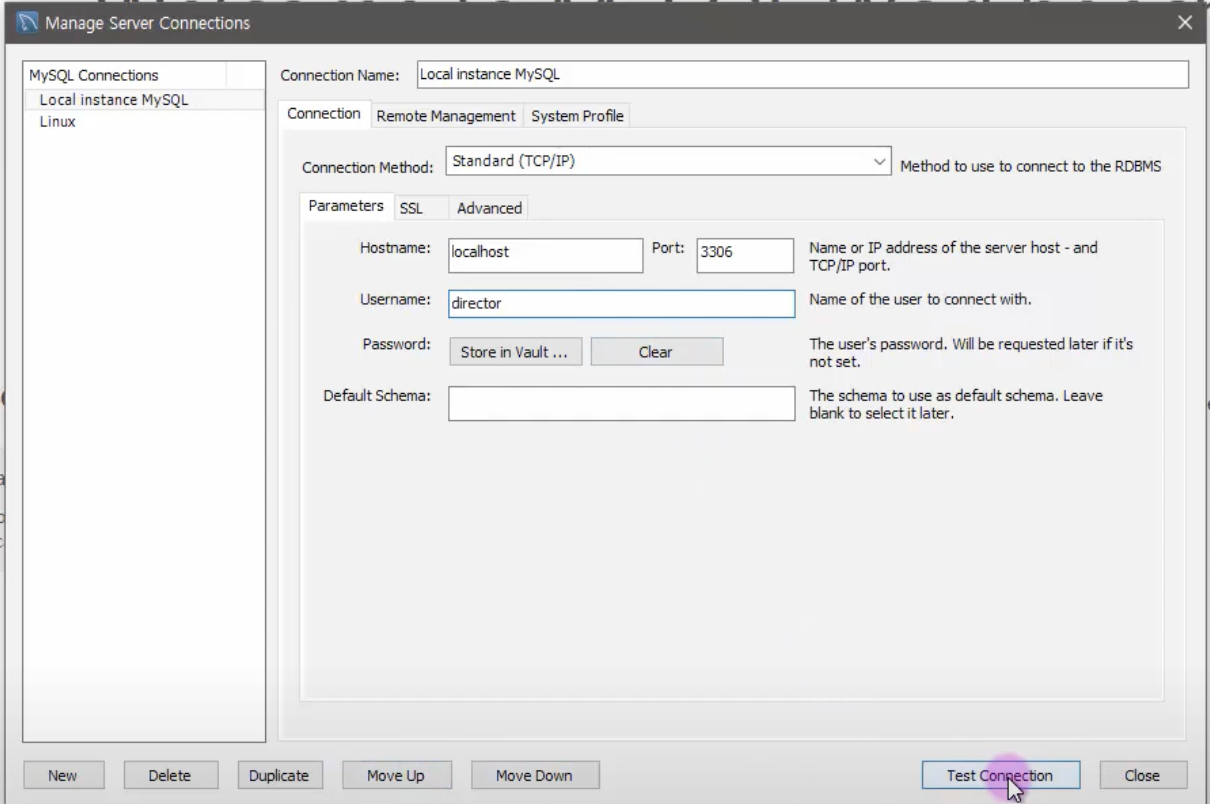
Task: Open the Advanced parameters tab
Action: pos(489,208)
